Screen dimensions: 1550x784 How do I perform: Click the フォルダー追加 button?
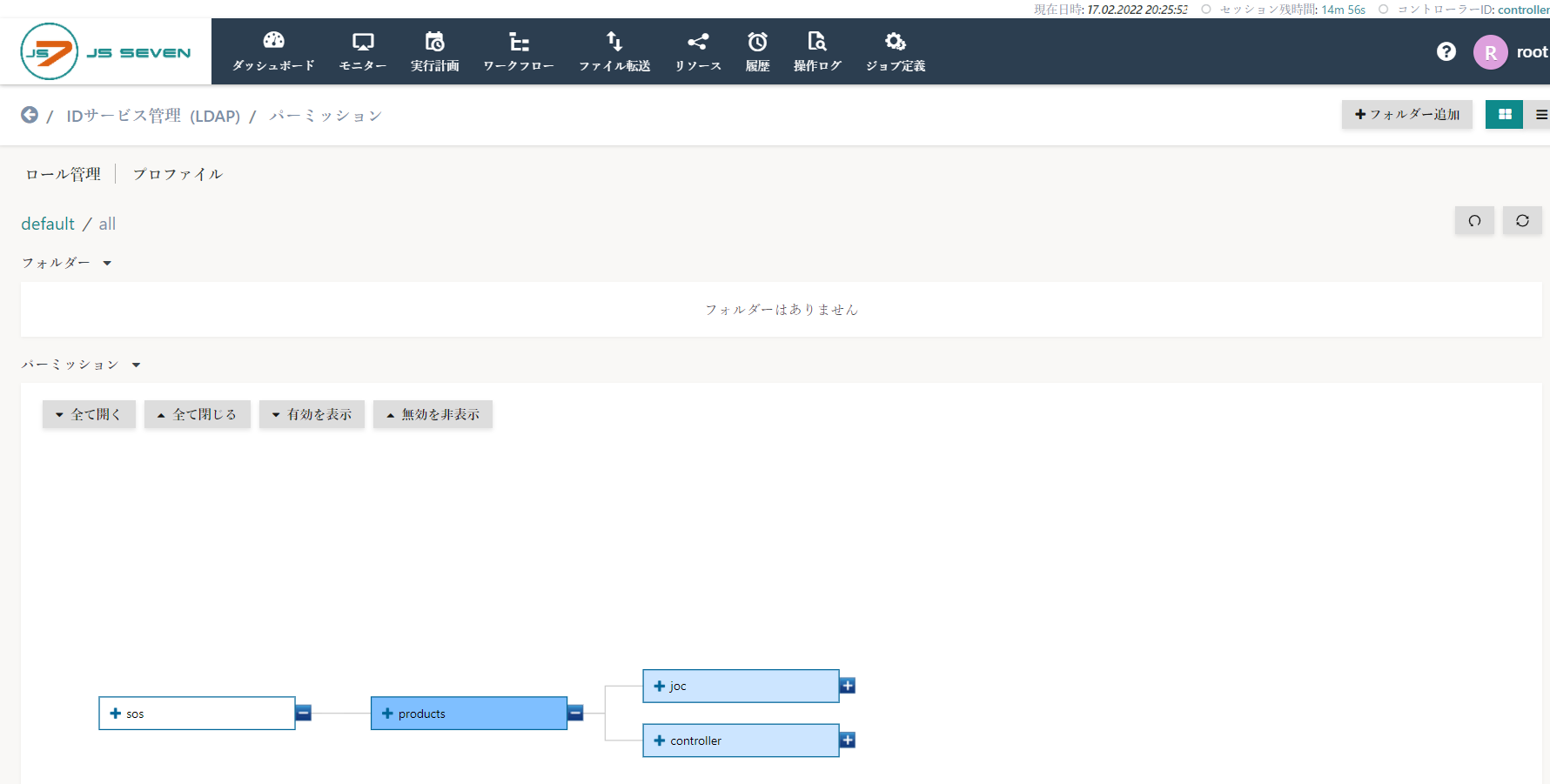[x=1406, y=114]
